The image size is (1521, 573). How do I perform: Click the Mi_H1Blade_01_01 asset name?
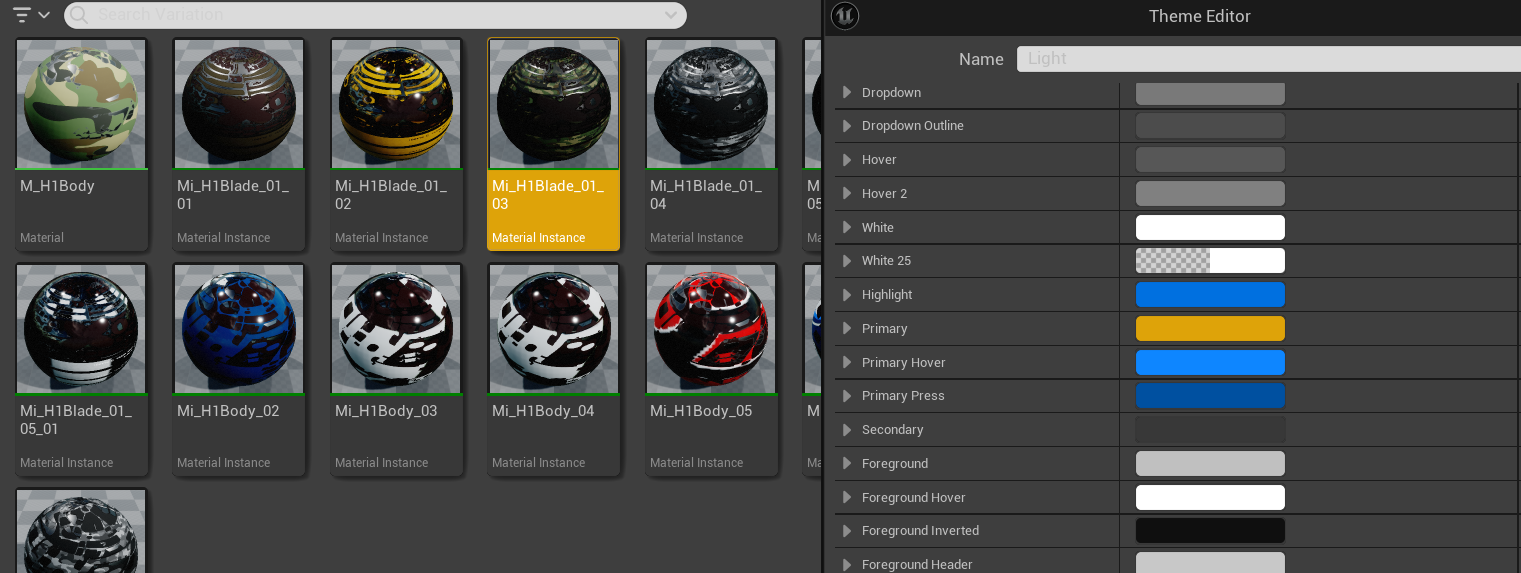pyautogui.click(x=233, y=195)
